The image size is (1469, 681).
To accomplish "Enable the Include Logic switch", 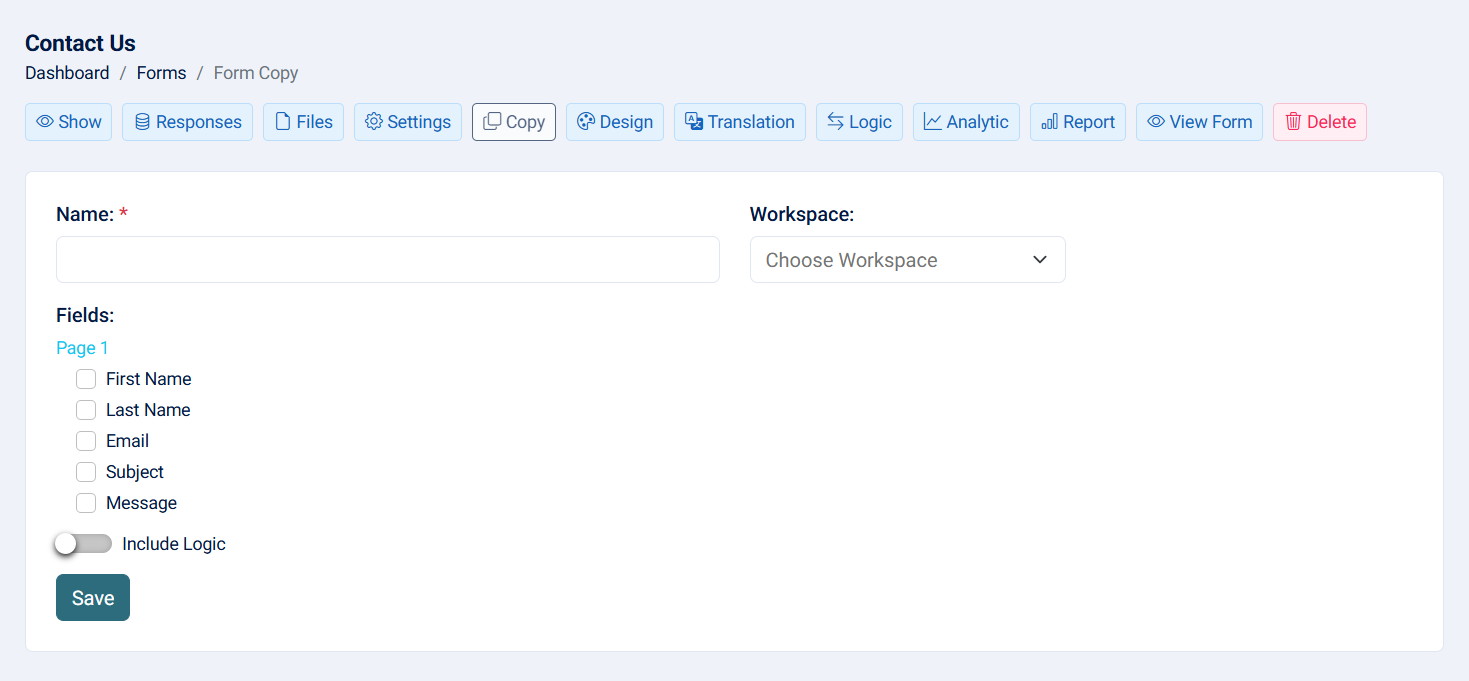I will tap(84, 544).
